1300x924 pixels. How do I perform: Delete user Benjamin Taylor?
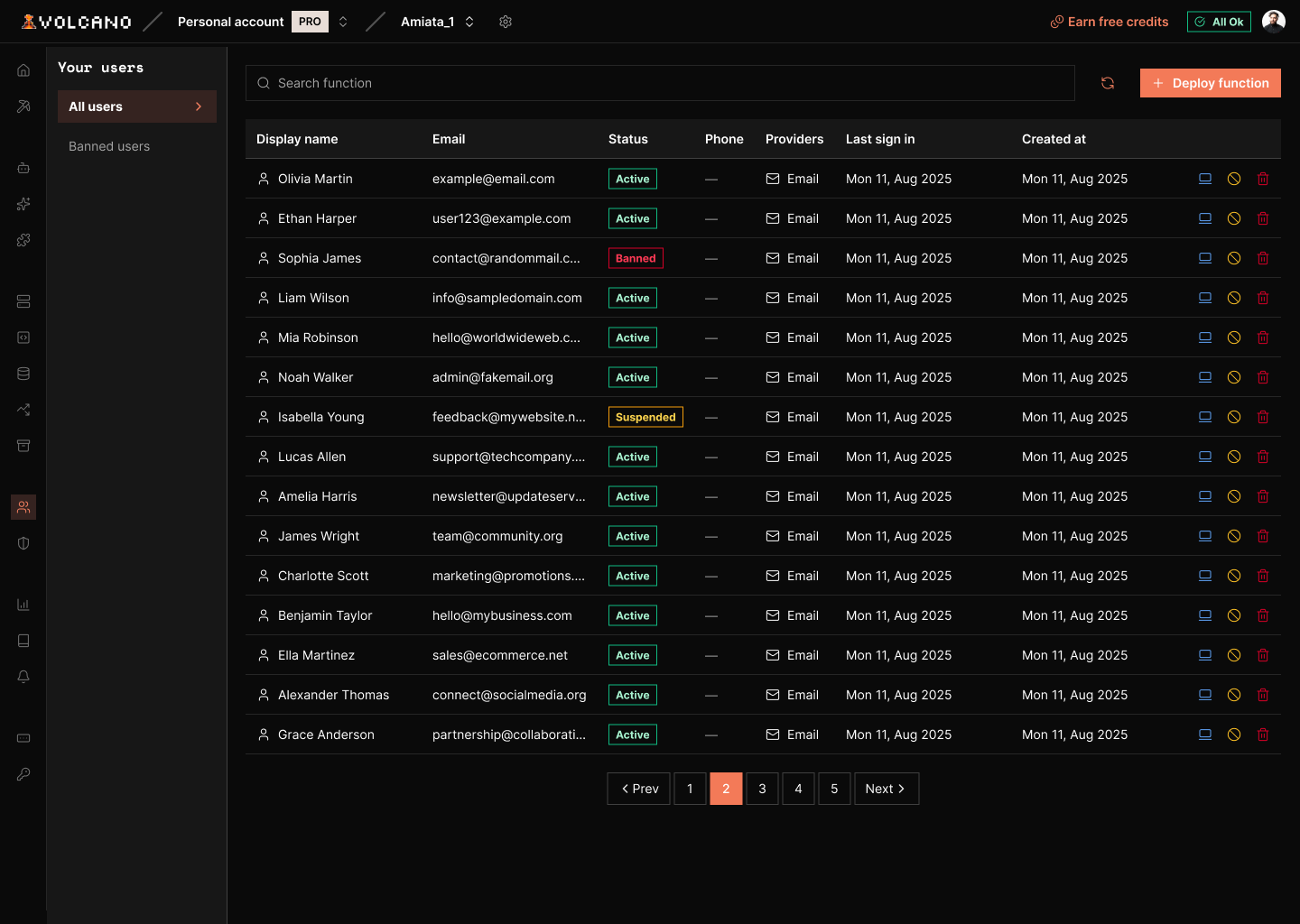pos(1263,615)
